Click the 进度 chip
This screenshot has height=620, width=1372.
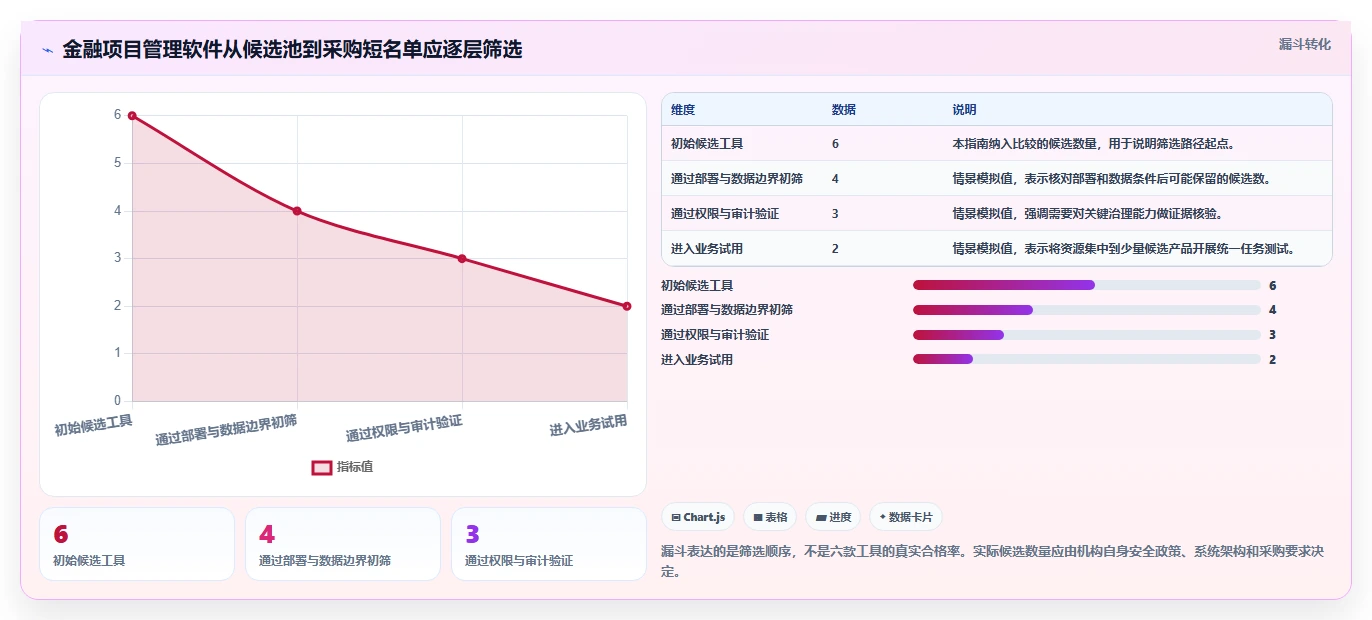[833, 517]
